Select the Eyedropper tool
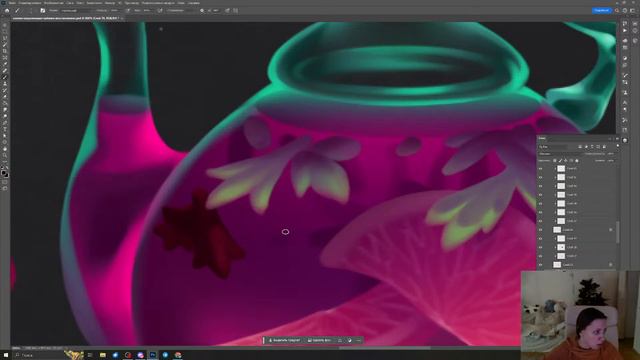 click(5, 64)
